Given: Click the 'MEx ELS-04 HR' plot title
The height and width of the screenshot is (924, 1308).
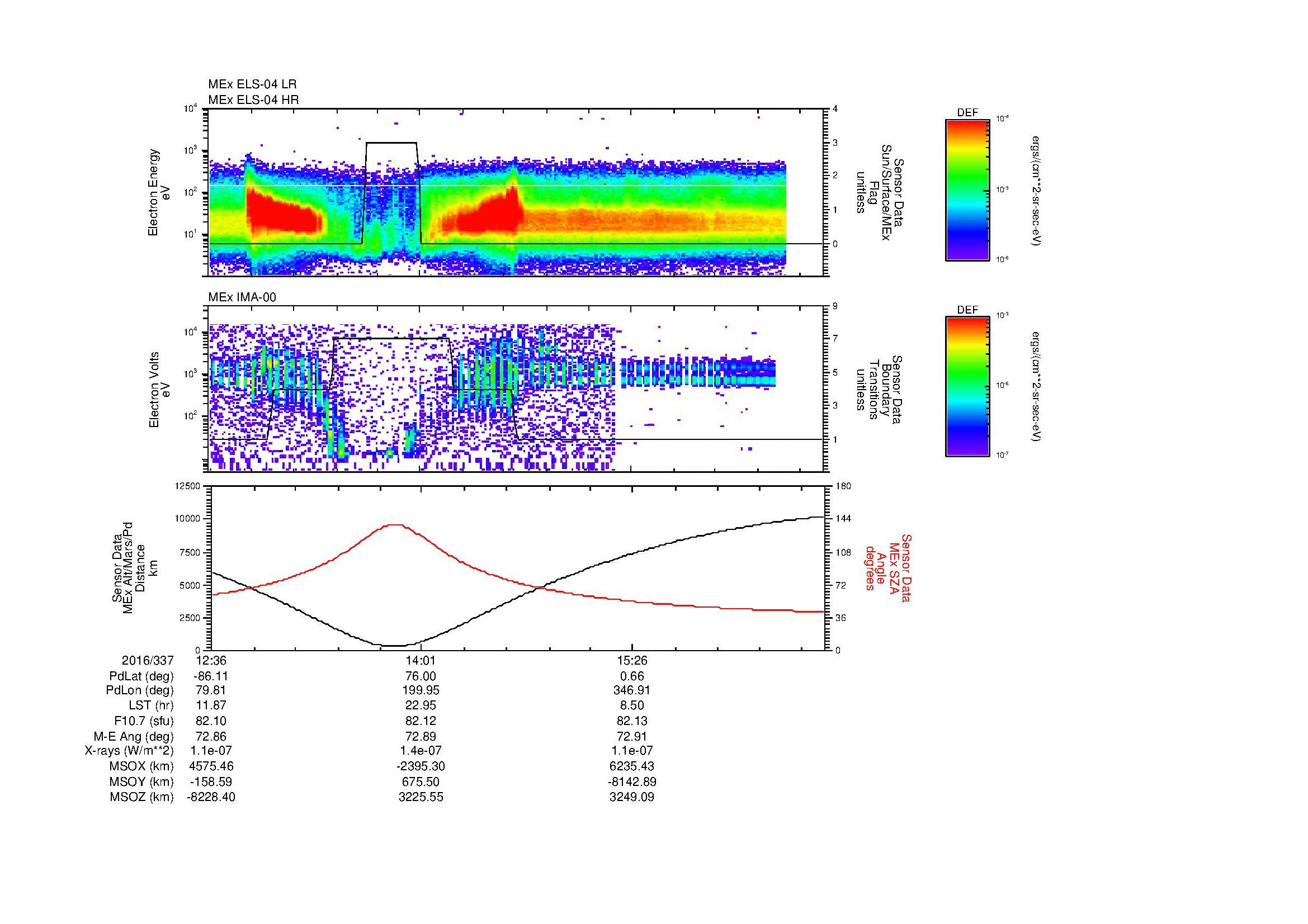Looking at the screenshot, I should [253, 99].
